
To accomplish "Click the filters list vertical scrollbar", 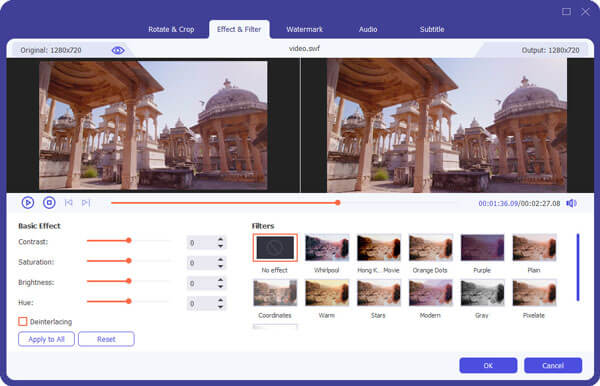I will click(x=578, y=267).
